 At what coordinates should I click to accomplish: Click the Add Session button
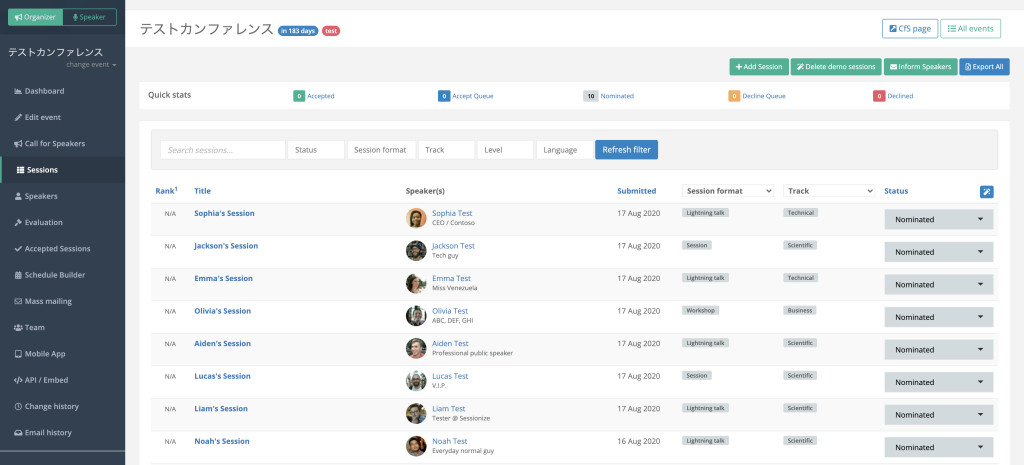[758, 67]
